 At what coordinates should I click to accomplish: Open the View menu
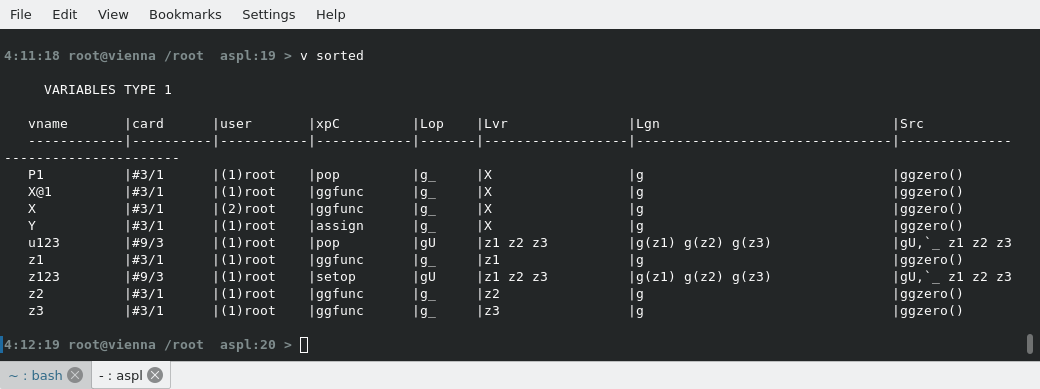(113, 14)
